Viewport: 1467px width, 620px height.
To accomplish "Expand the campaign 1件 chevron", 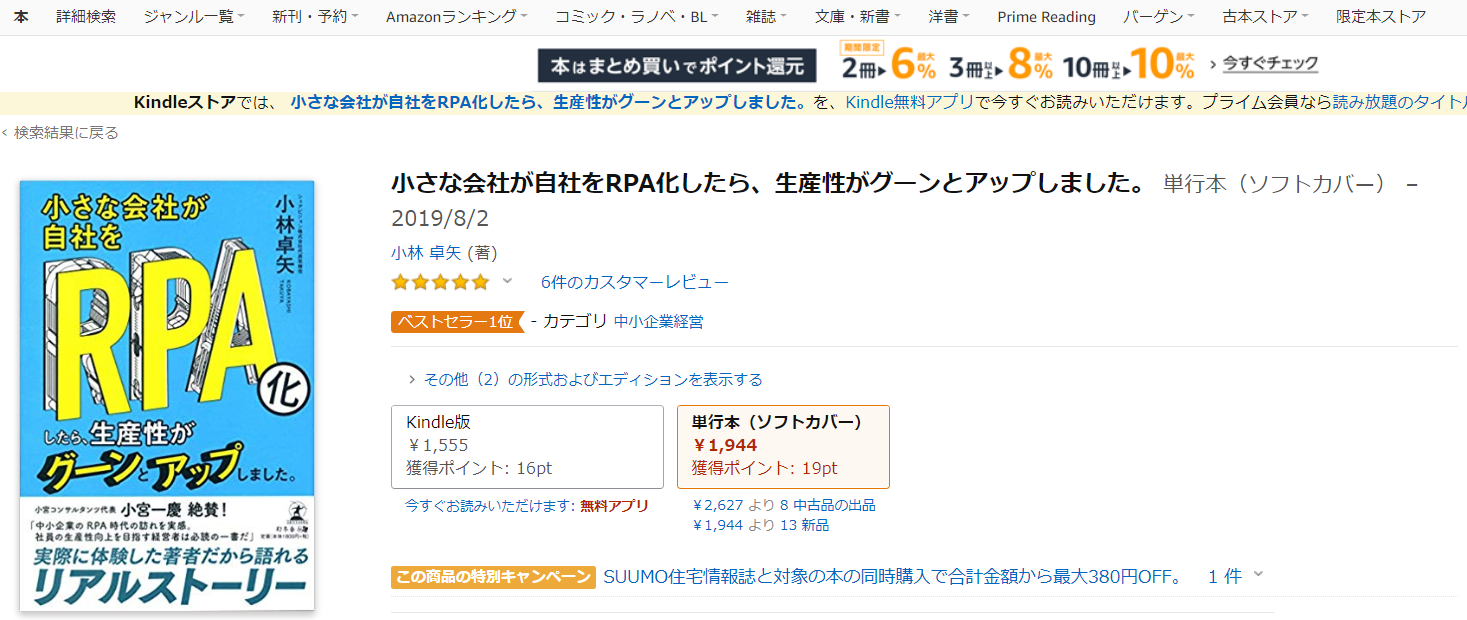I will point(1258,575).
